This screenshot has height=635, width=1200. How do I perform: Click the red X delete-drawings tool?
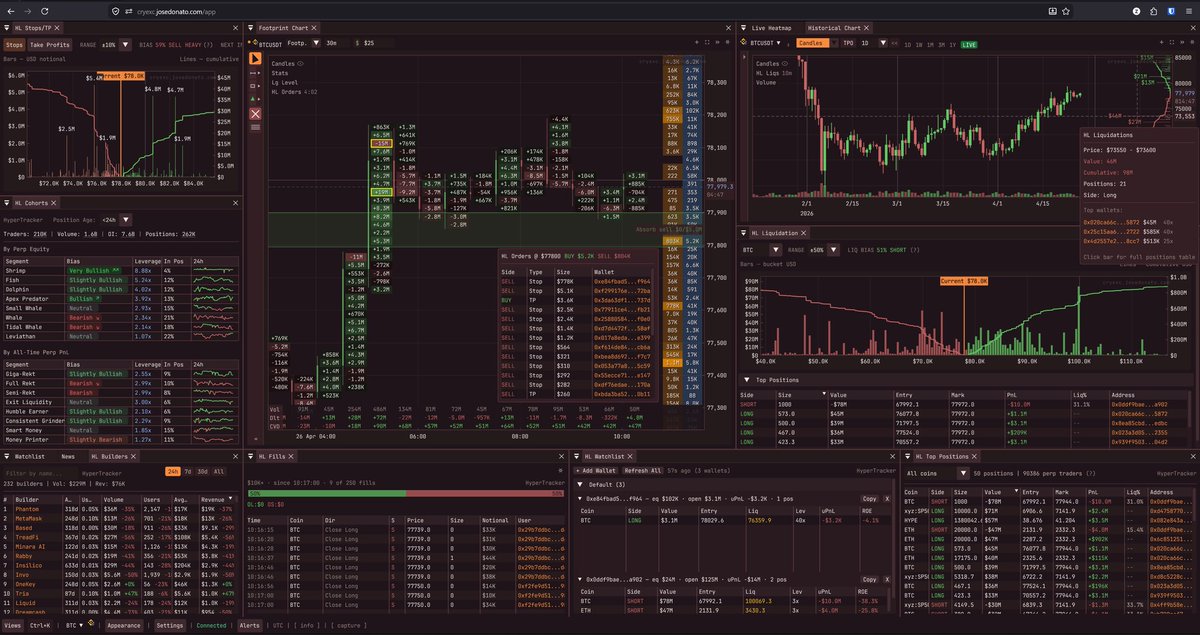click(x=255, y=114)
